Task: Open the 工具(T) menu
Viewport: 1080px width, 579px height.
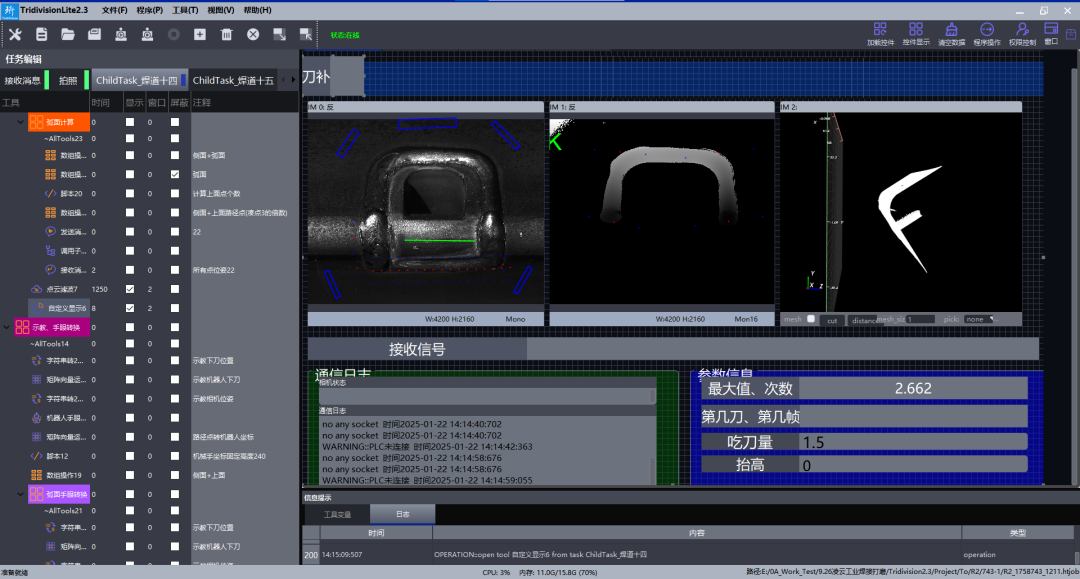Action: point(184,10)
